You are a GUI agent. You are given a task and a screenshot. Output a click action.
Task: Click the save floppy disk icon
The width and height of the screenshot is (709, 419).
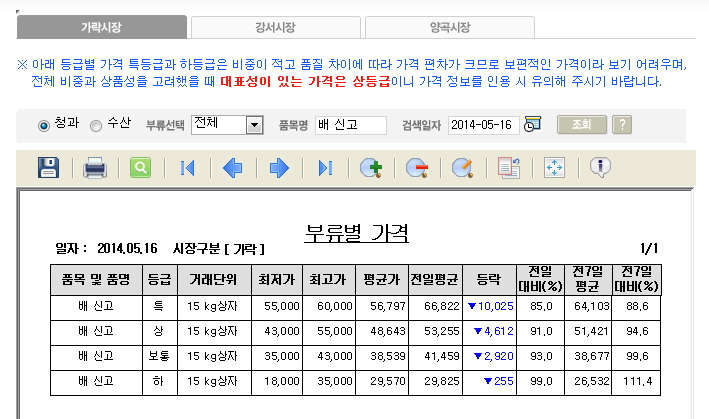tap(48, 168)
